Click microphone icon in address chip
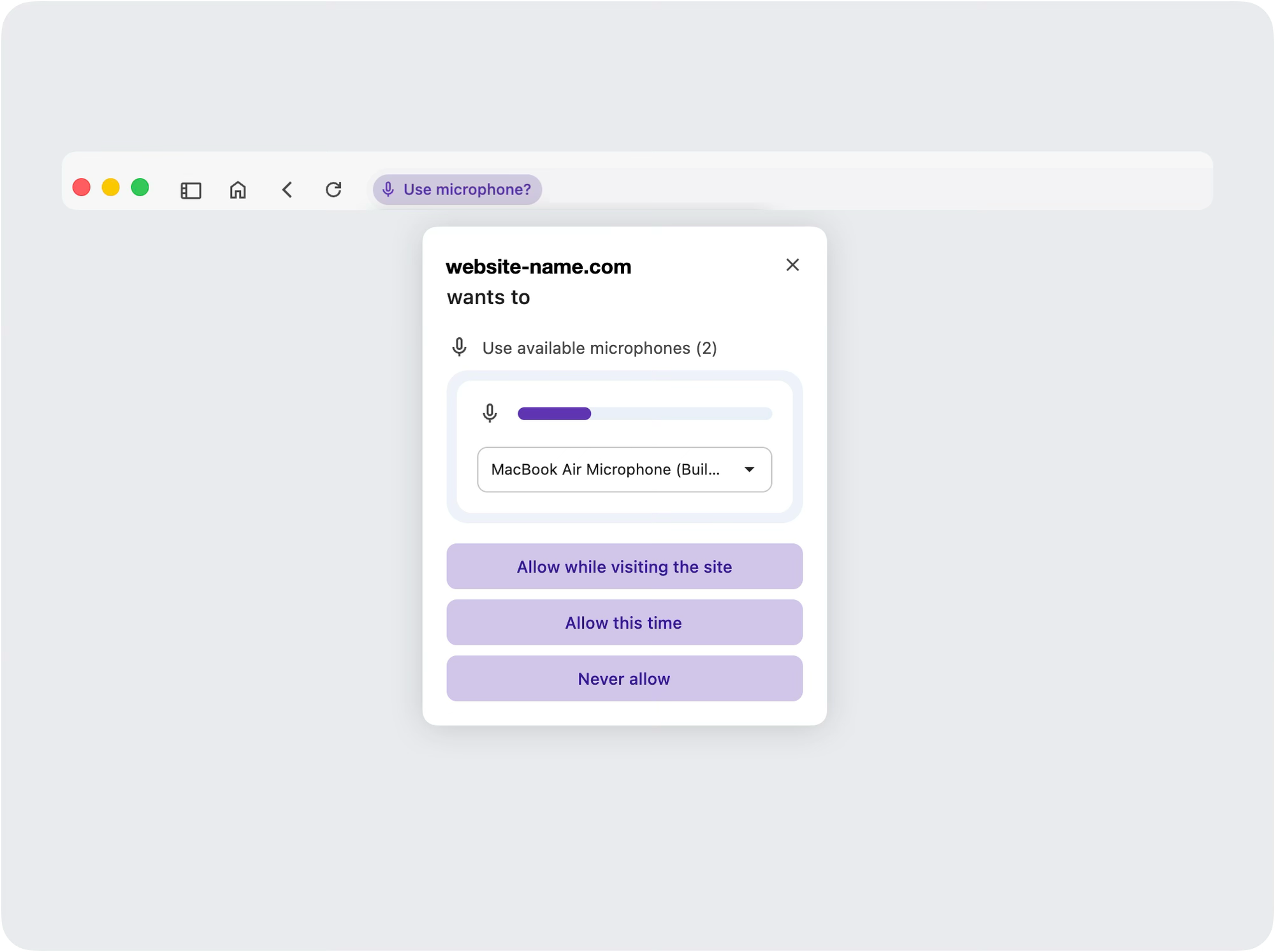Screen dimensions: 1275x952 click(388, 189)
